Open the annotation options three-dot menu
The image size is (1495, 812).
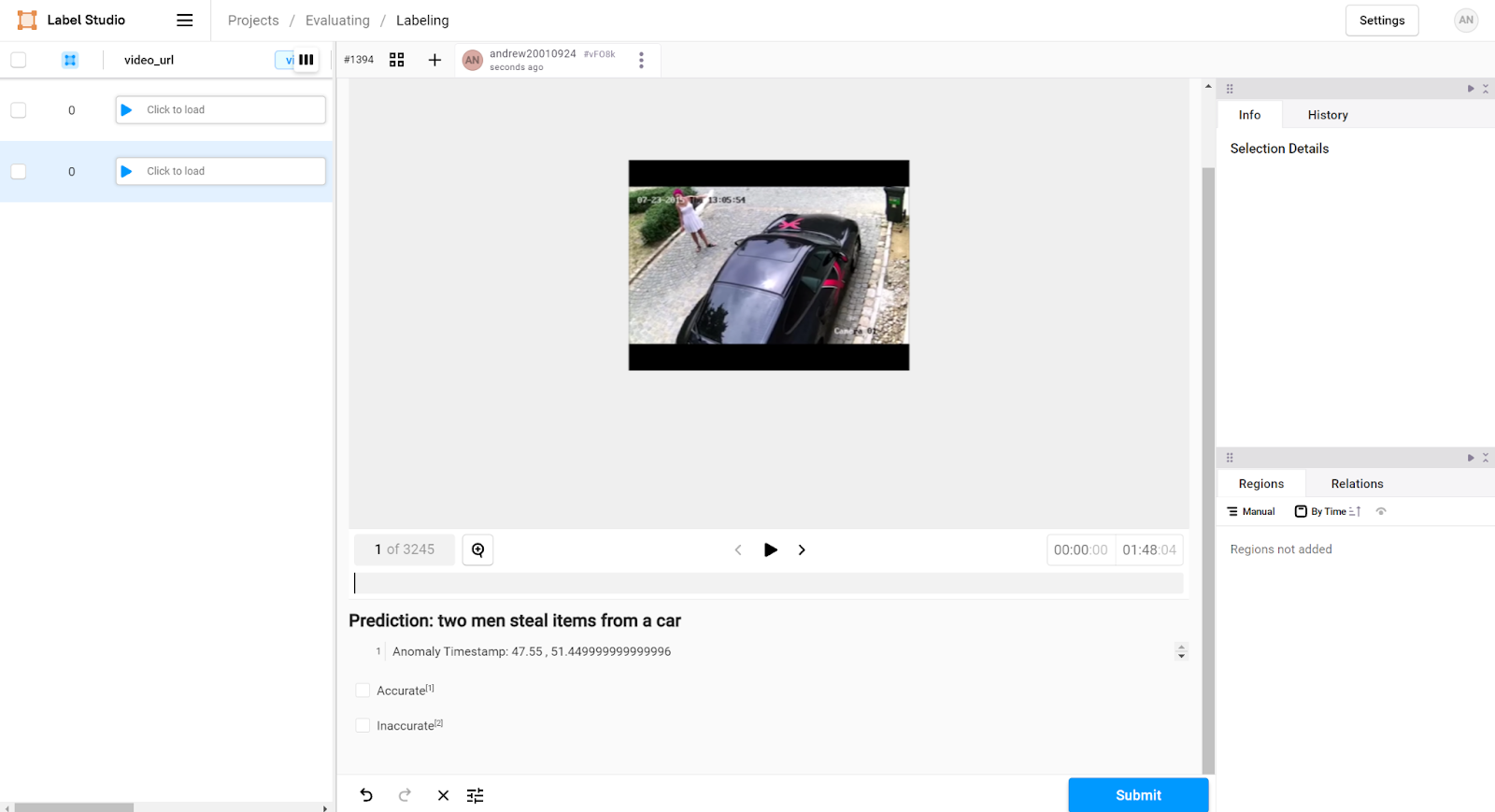point(641,60)
